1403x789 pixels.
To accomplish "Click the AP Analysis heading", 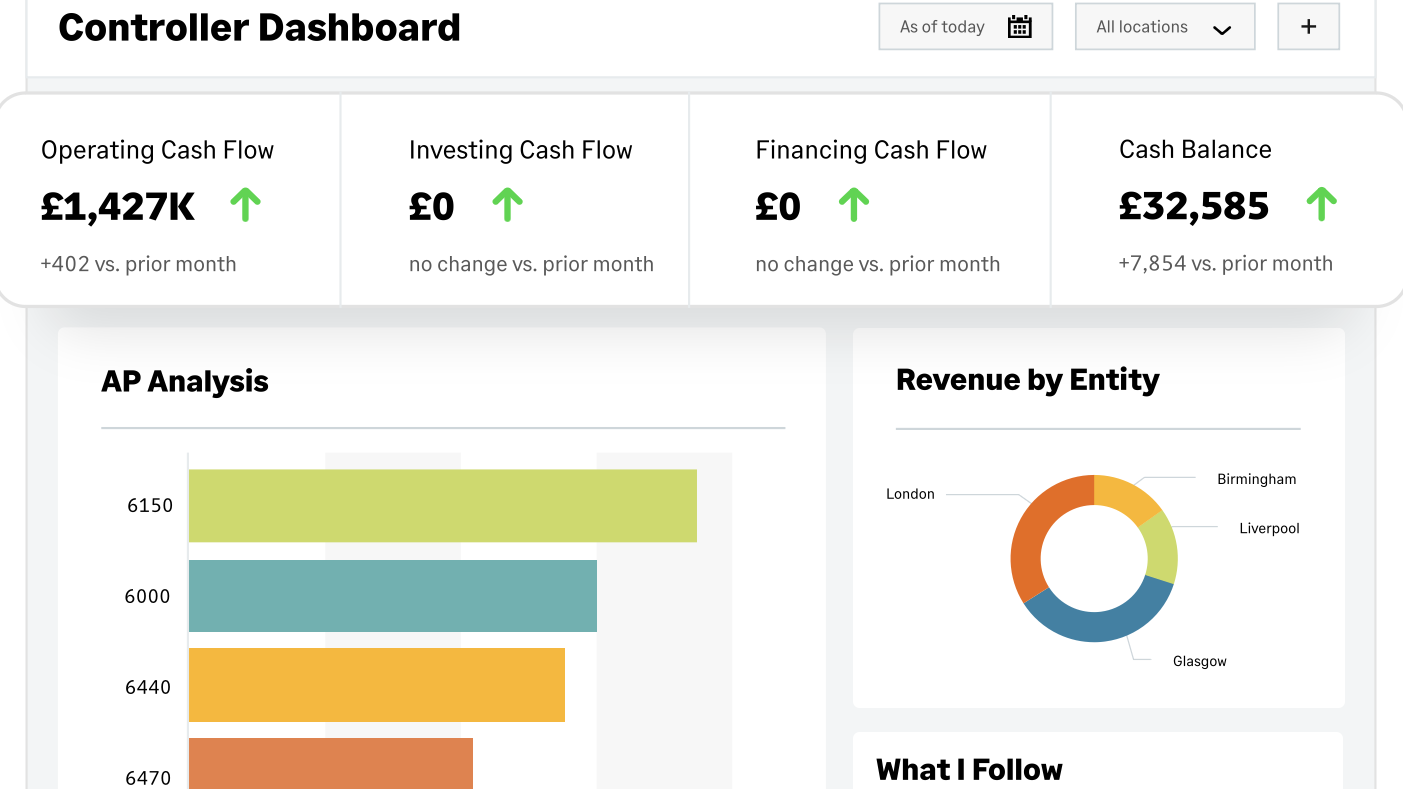I will click(185, 381).
